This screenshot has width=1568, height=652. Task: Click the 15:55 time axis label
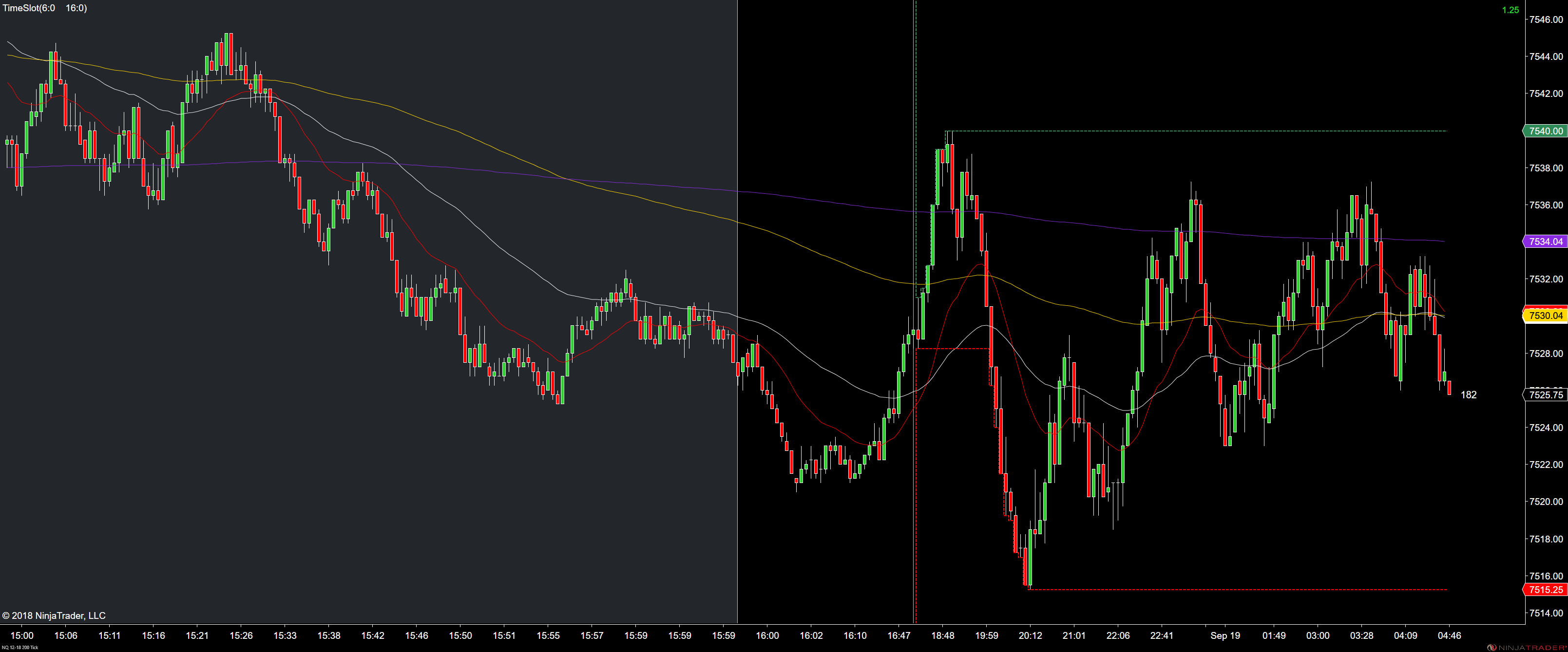pyautogui.click(x=548, y=635)
